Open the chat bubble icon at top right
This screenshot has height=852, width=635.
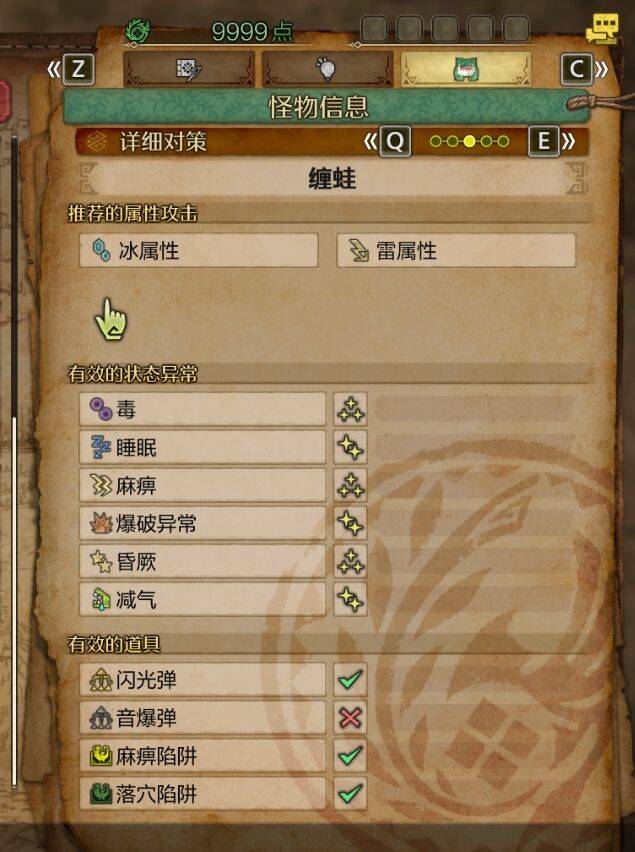pos(601,30)
